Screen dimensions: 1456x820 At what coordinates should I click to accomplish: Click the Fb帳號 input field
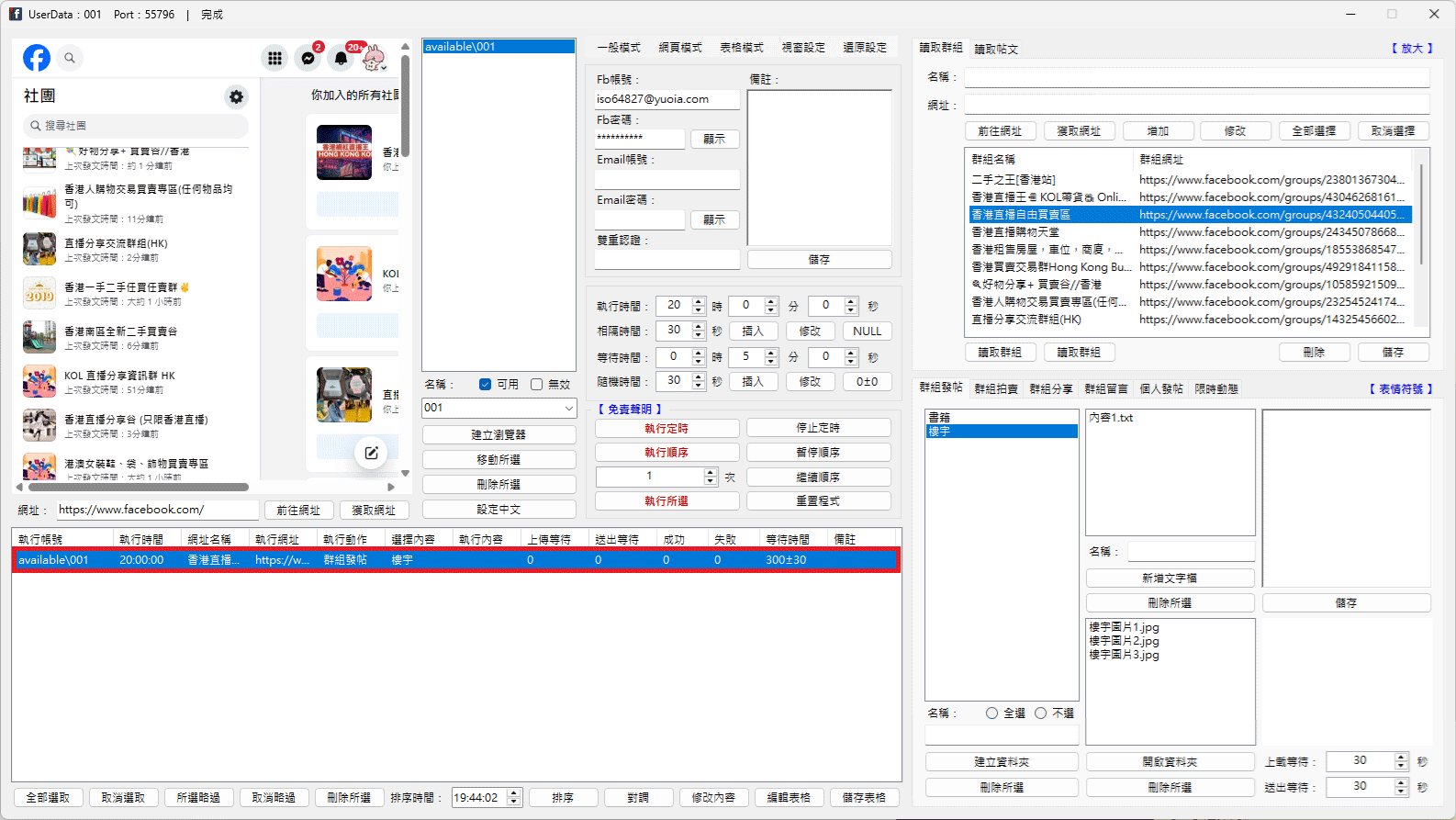(667, 99)
